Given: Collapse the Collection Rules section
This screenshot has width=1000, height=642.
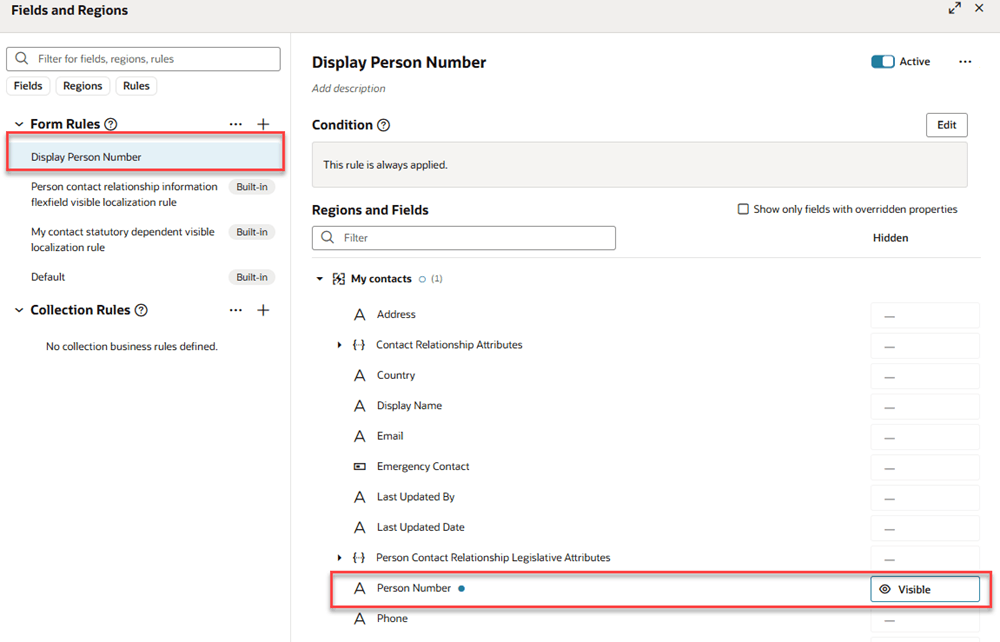Looking at the screenshot, I should tap(19, 310).
